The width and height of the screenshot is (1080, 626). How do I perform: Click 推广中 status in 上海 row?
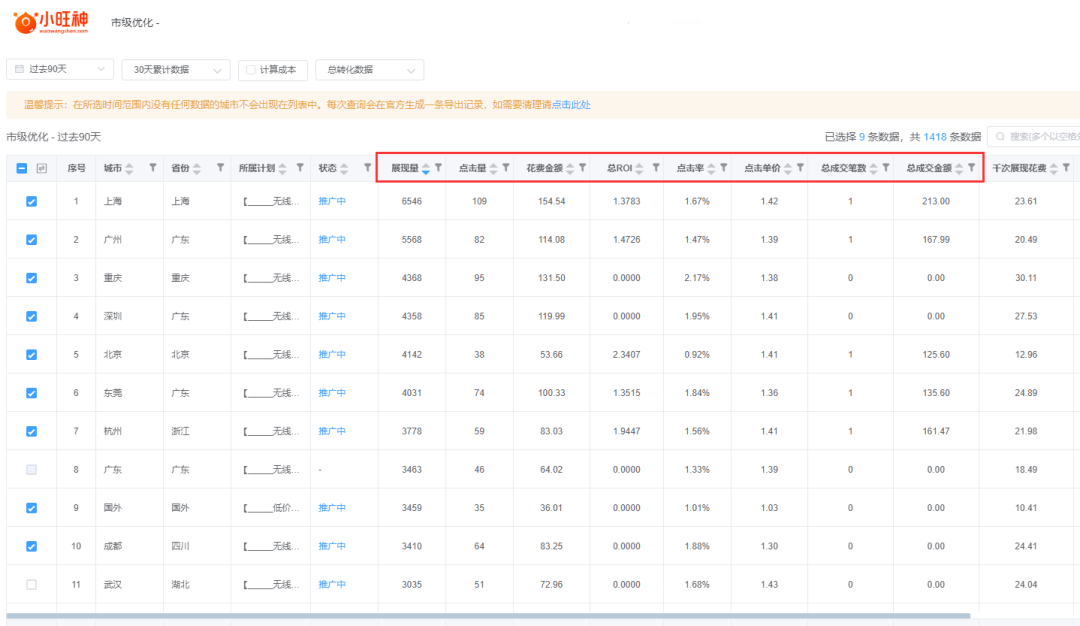(x=332, y=201)
